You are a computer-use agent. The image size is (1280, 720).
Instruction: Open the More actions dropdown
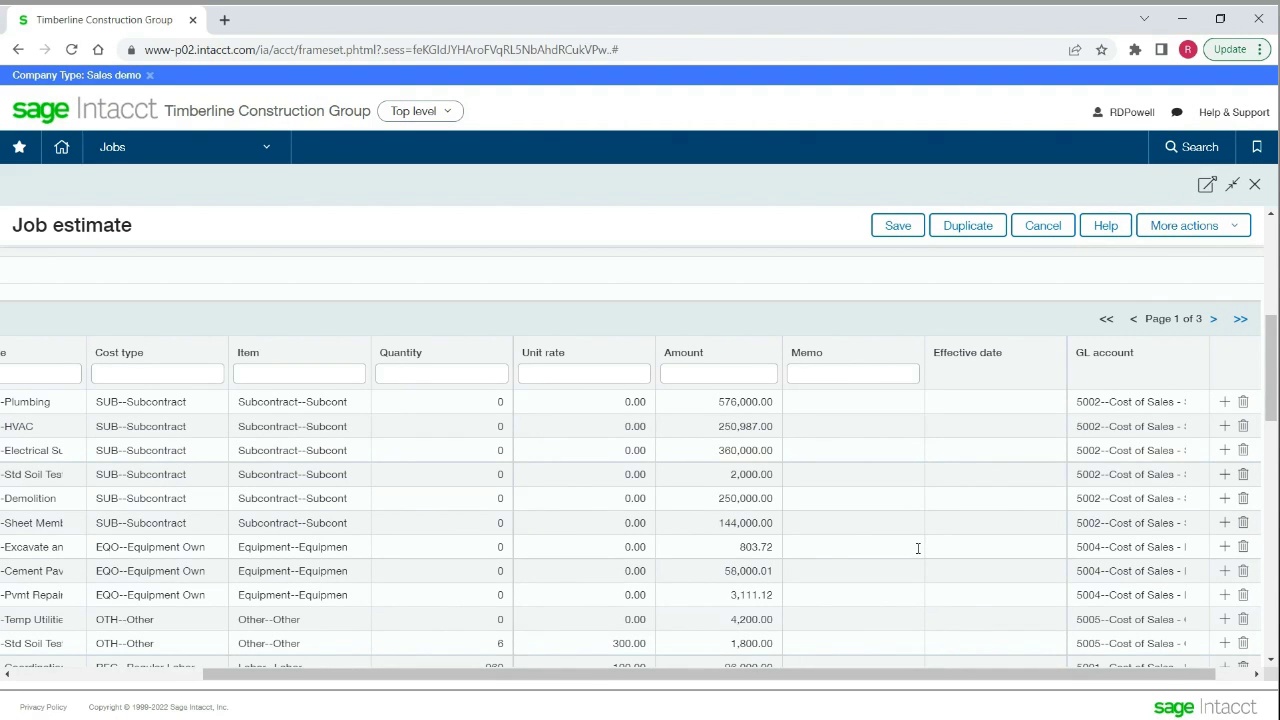1193,226
